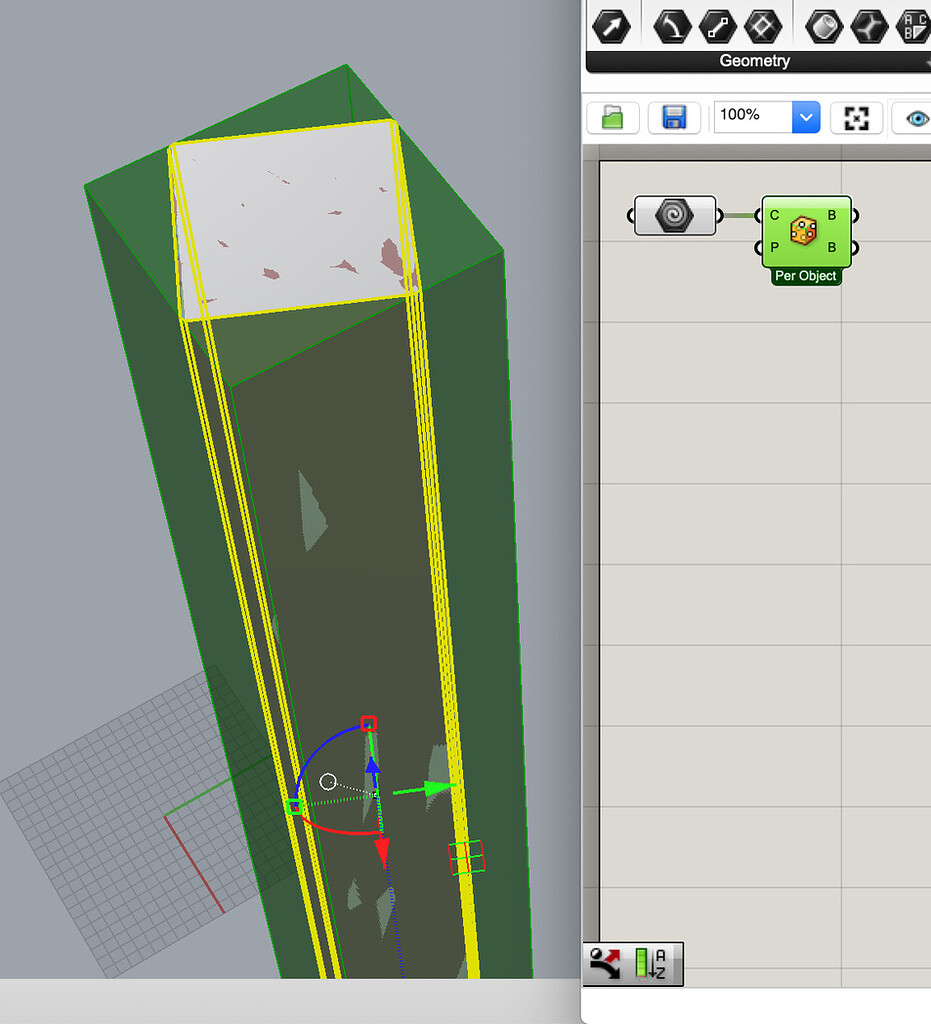Click the zoom extents icon

[x=856, y=117]
